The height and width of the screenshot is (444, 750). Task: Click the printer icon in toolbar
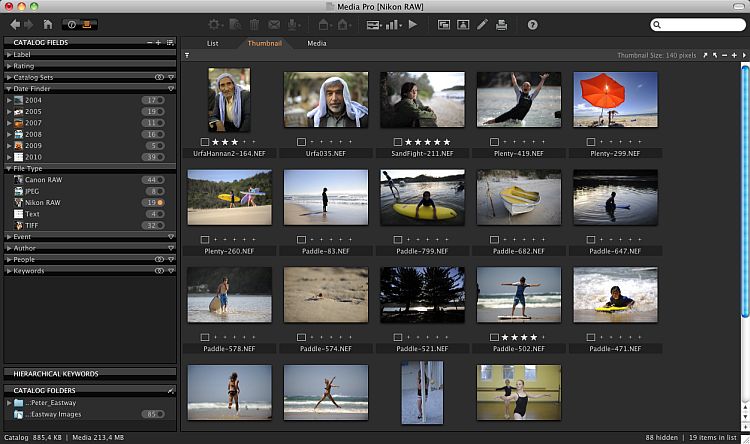pos(500,24)
